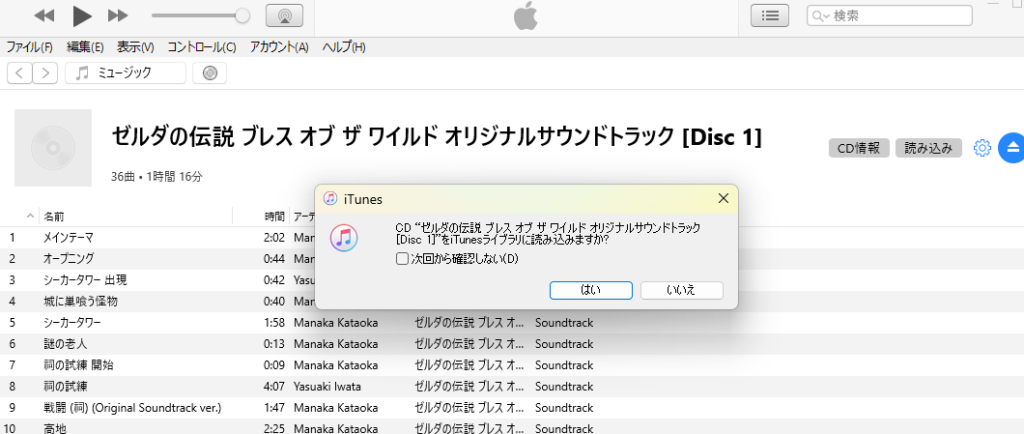Start playback with the play button

pos(82,16)
